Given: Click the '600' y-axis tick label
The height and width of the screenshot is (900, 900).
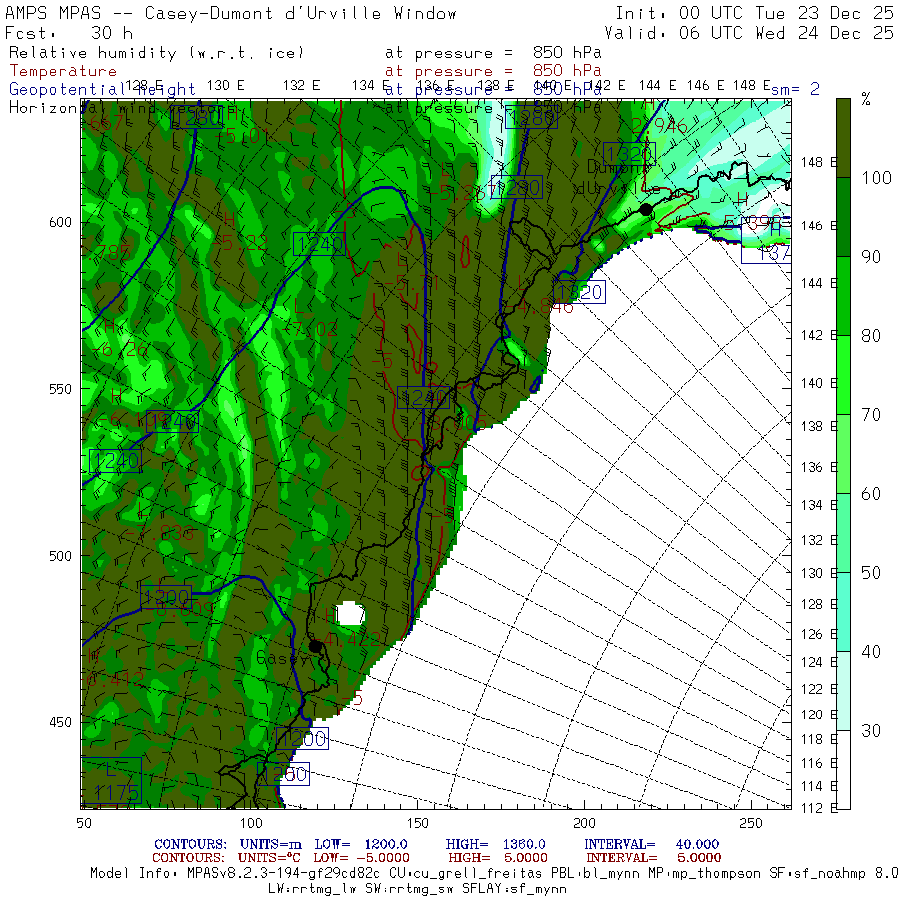Looking at the screenshot, I should [60, 222].
